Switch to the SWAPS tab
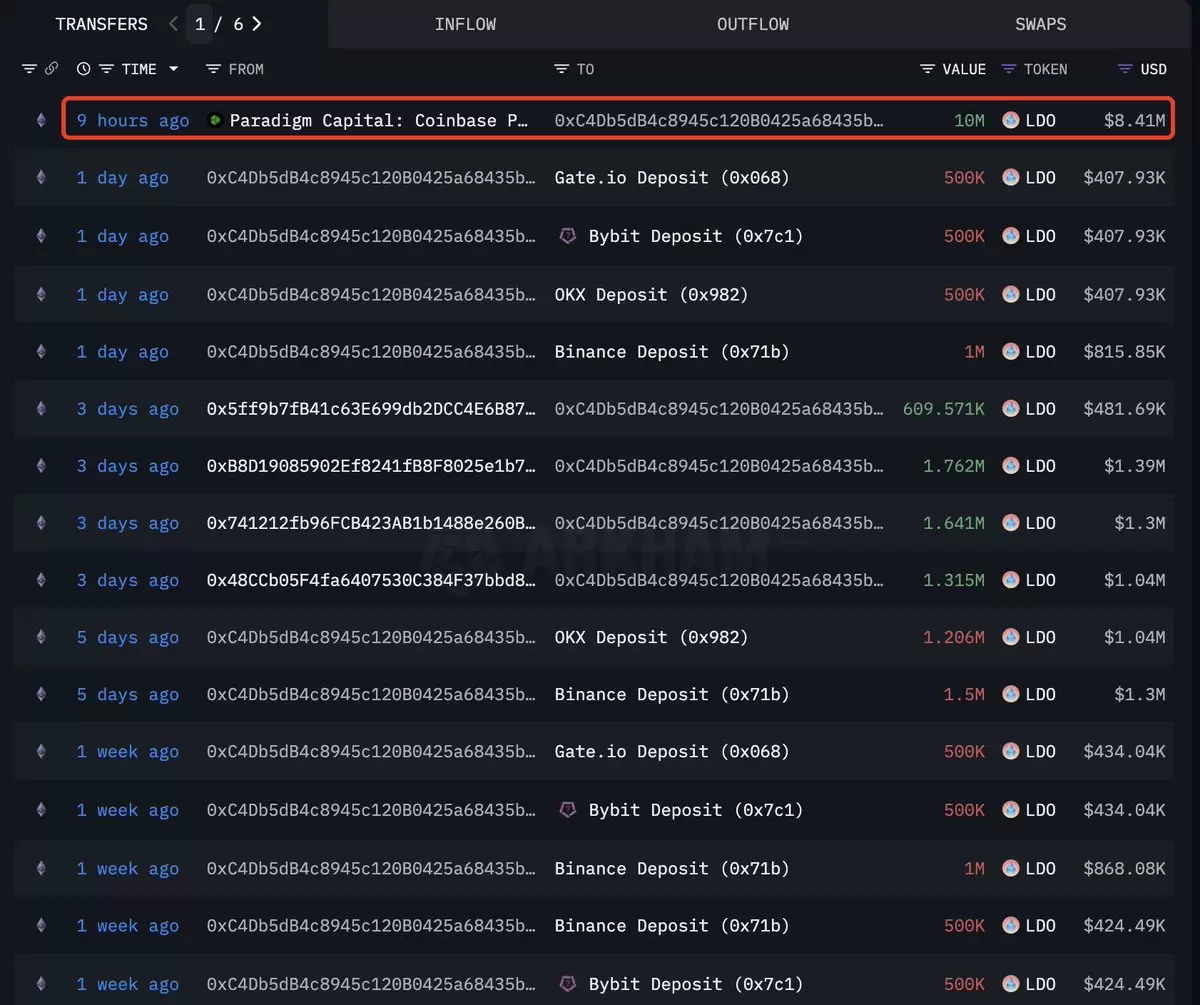The height and width of the screenshot is (1005, 1200). click(1041, 24)
